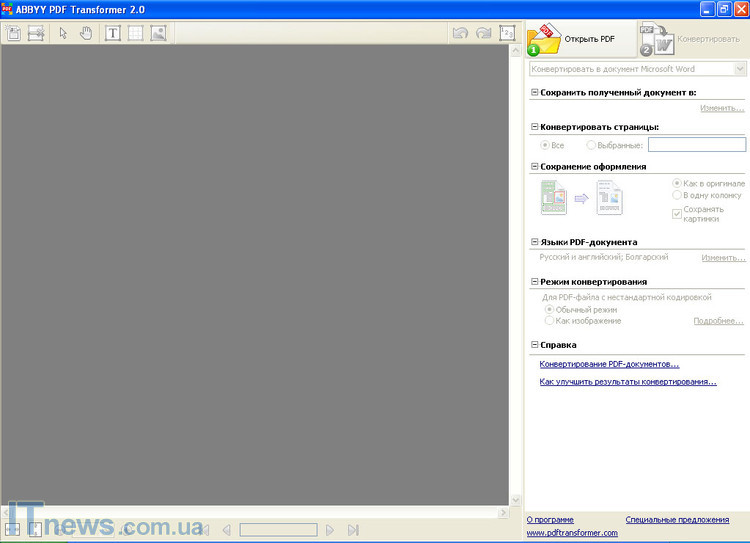Screen dimensions: 750x543
Task: Click the converted layout preview thumbnail
Action: pos(609,197)
